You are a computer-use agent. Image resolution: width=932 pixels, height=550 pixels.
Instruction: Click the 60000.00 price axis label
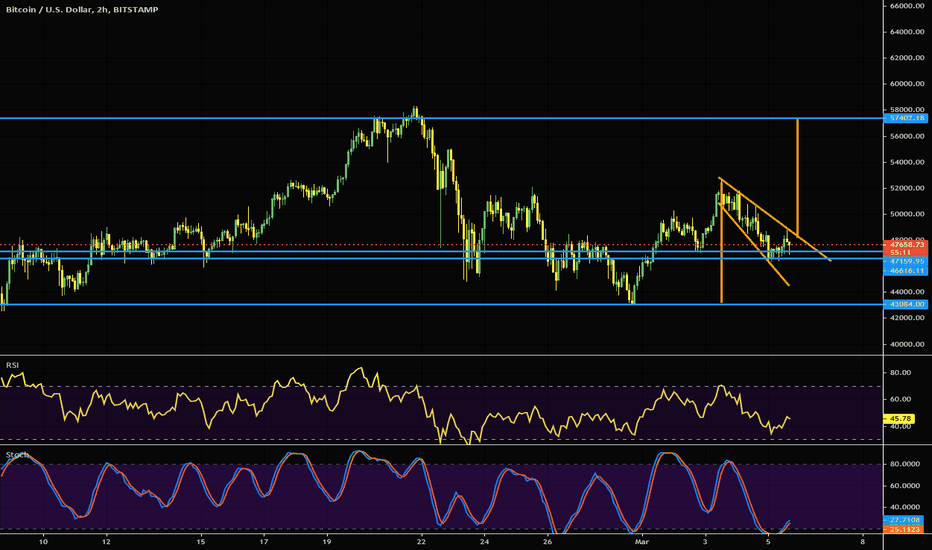[x=907, y=84]
